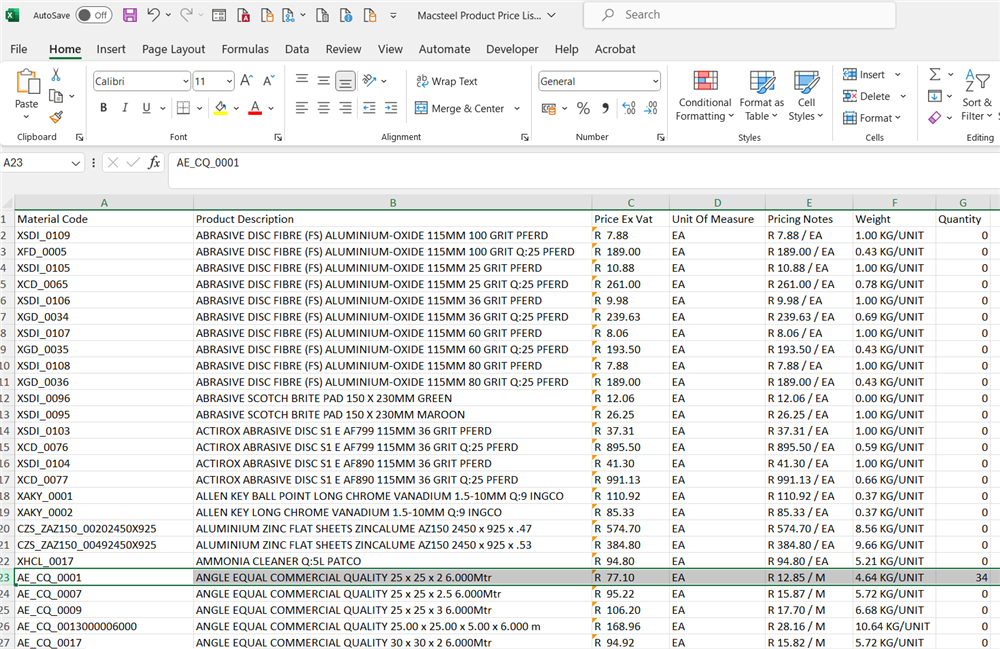The image size is (1000, 649).
Task: Toggle Bold formatting
Action: tap(104, 107)
